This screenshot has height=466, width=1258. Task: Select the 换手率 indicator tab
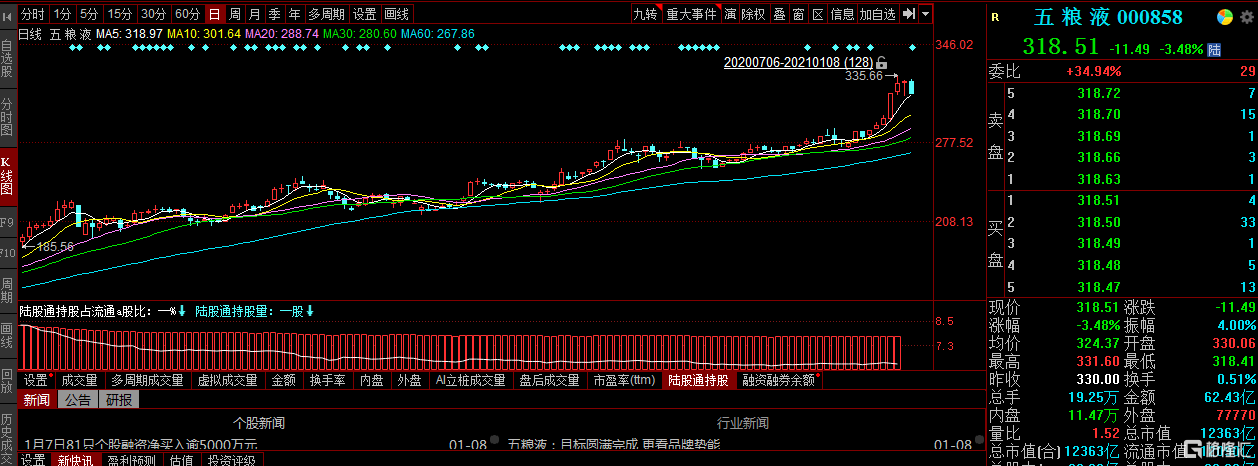coord(327,380)
